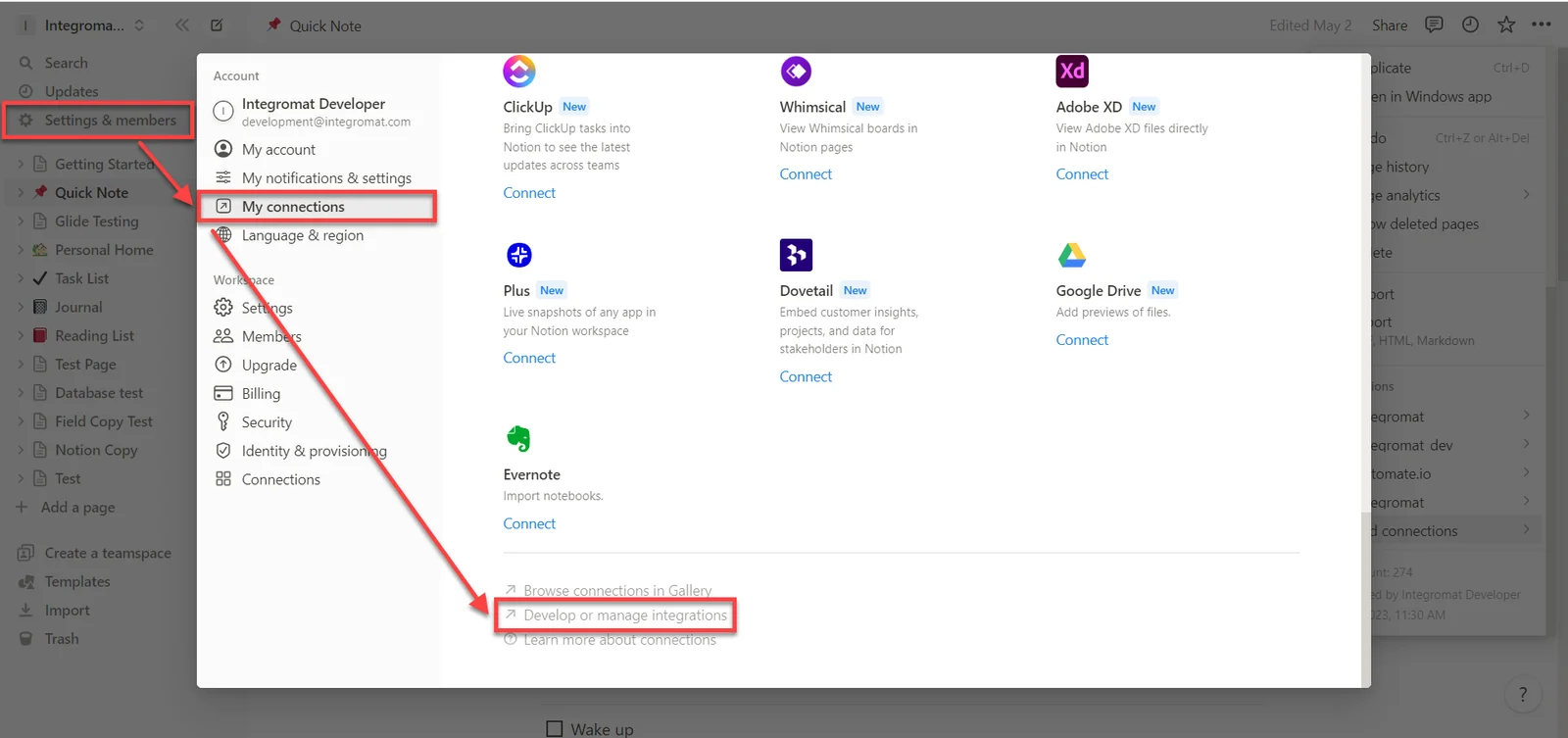This screenshot has height=738, width=1568.
Task: Open the Google Drive app icon
Action: tap(1072, 255)
